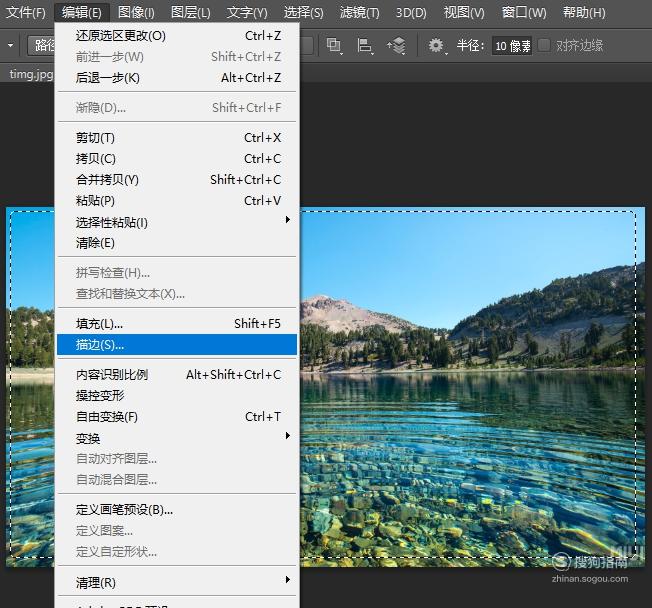Select 操控变形 menu entry

(x=177, y=395)
